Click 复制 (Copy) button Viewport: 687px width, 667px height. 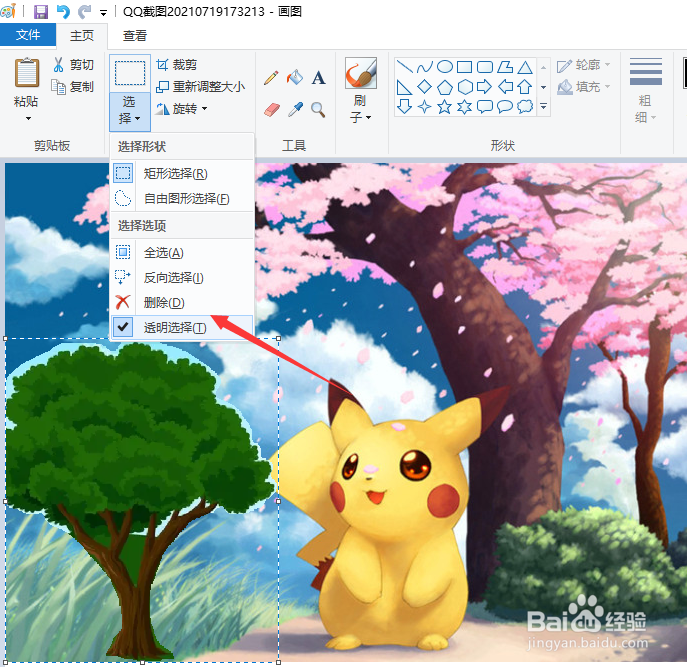pos(73,86)
